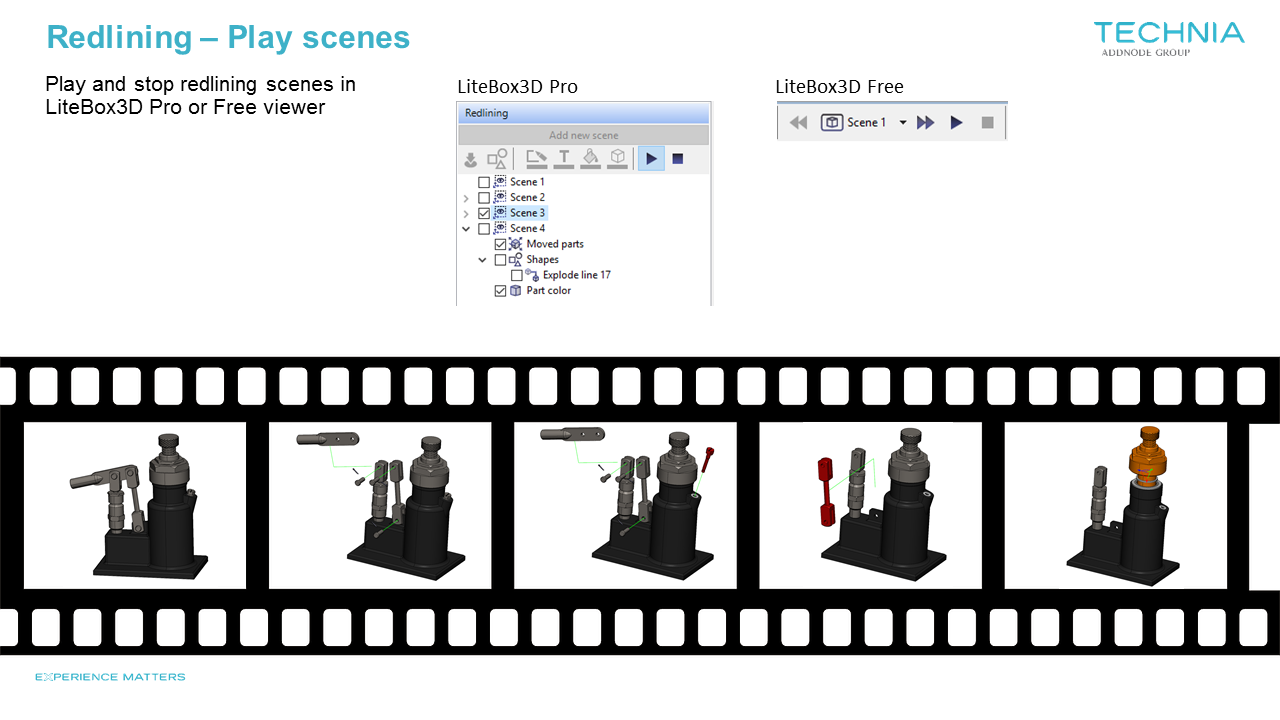Click the Scene 2 eye icon
Image resolution: width=1280 pixels, height=720 pixels.
point(500,198)
